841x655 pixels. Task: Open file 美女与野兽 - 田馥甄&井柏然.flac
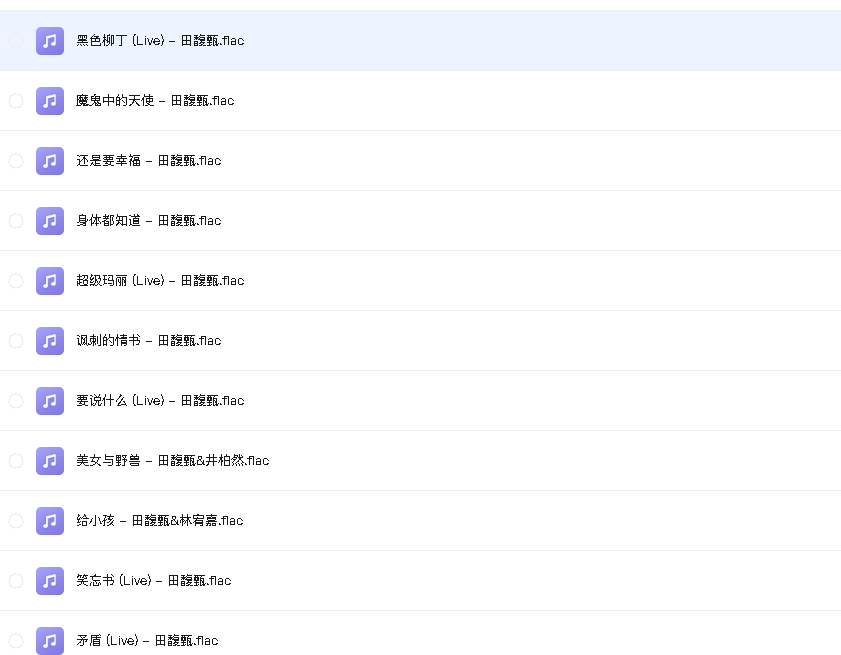(173, 461)
